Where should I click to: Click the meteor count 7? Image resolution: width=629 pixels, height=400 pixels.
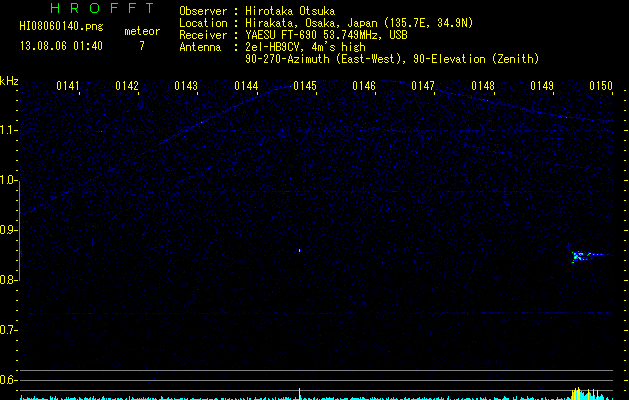click(142, 46)
